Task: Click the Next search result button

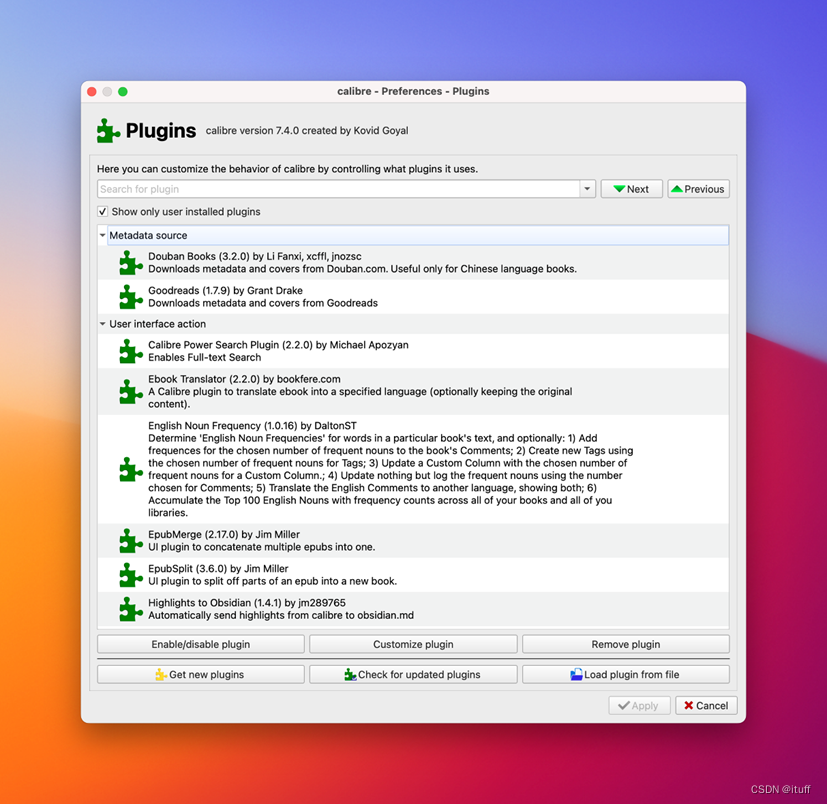Action: 631,189
